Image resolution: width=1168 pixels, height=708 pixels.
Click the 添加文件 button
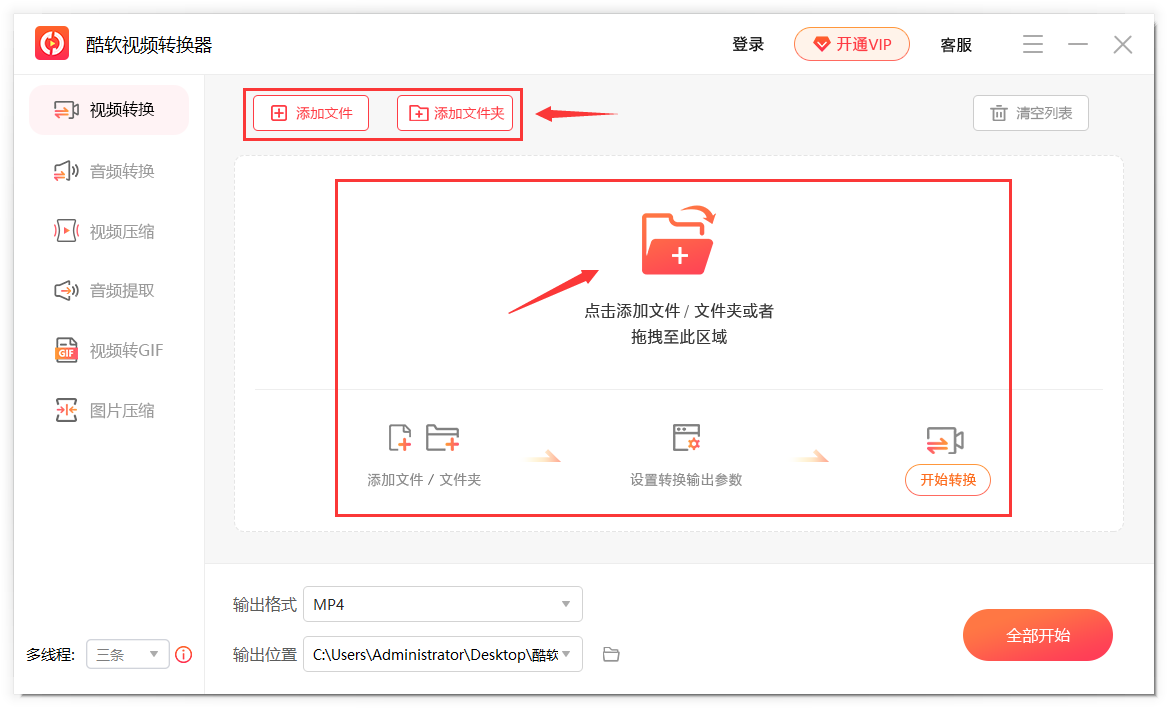pyautogui.click(x=311, y=113)
